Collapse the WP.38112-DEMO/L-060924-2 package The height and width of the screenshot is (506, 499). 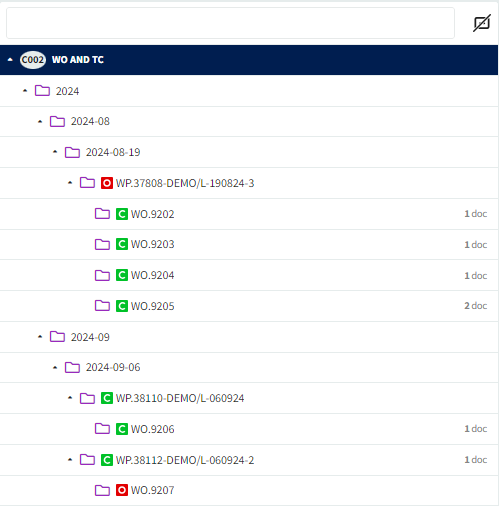coord(70,460)
